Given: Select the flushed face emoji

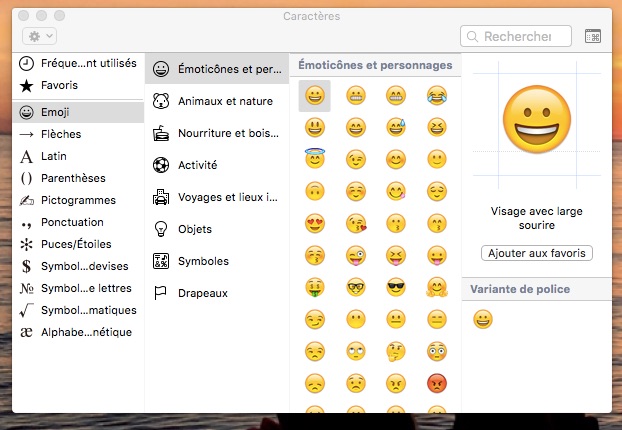Looking at the screenshot, I should (437, 351).
